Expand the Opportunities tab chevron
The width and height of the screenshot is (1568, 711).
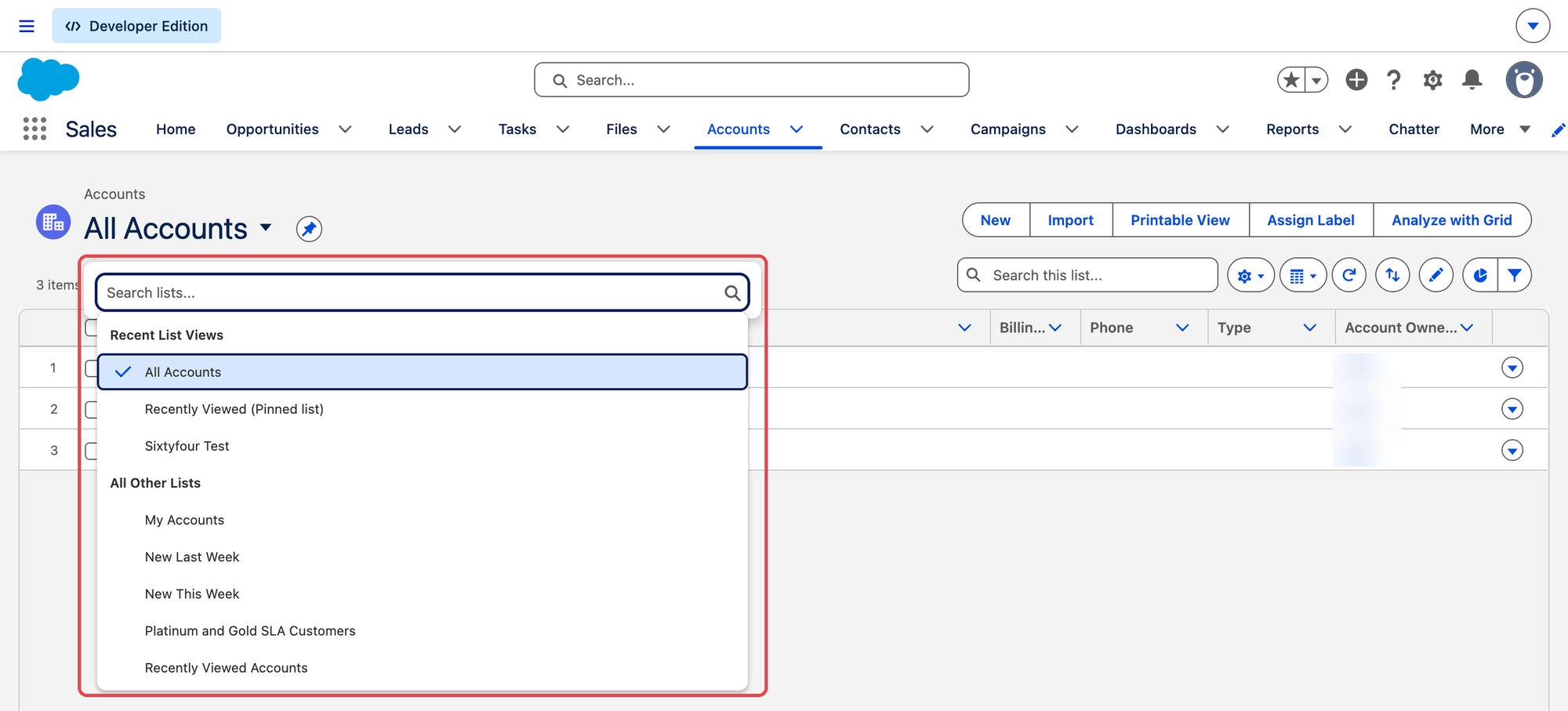click(345, 129)
